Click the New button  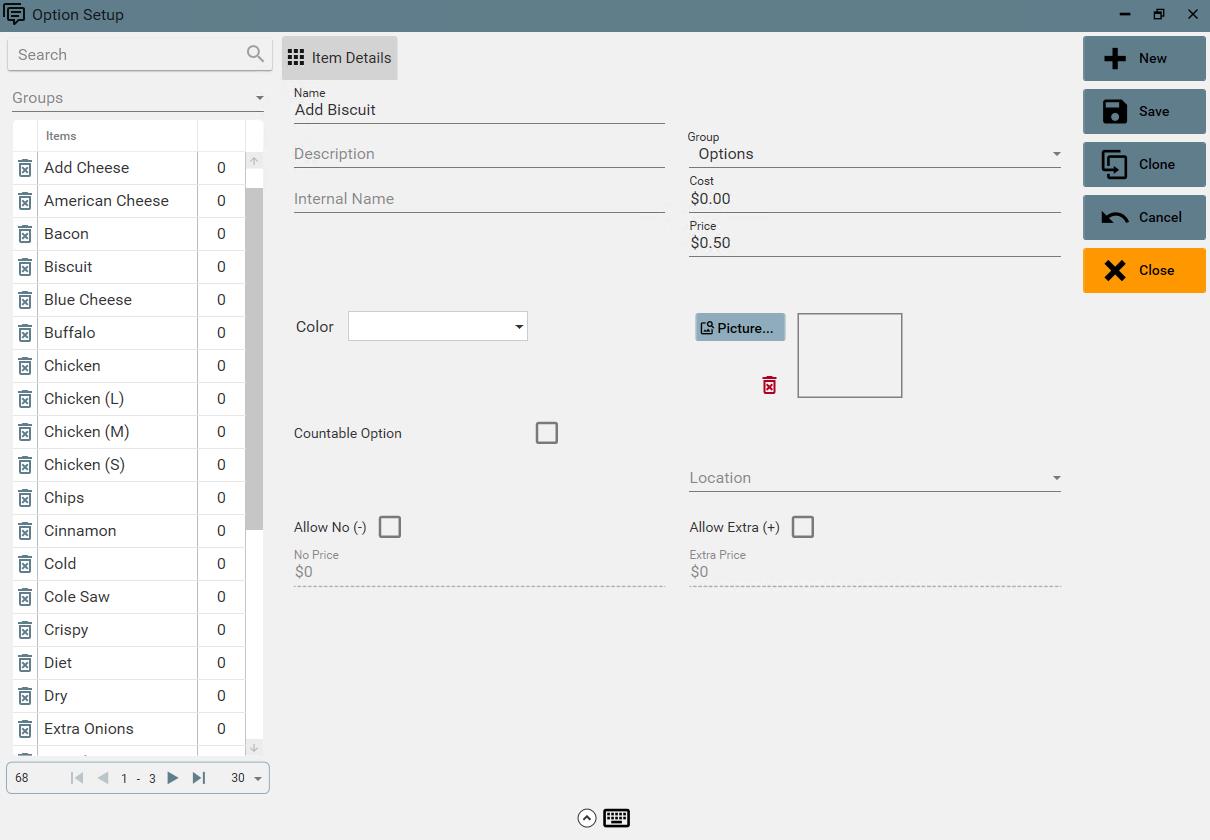1144,58
